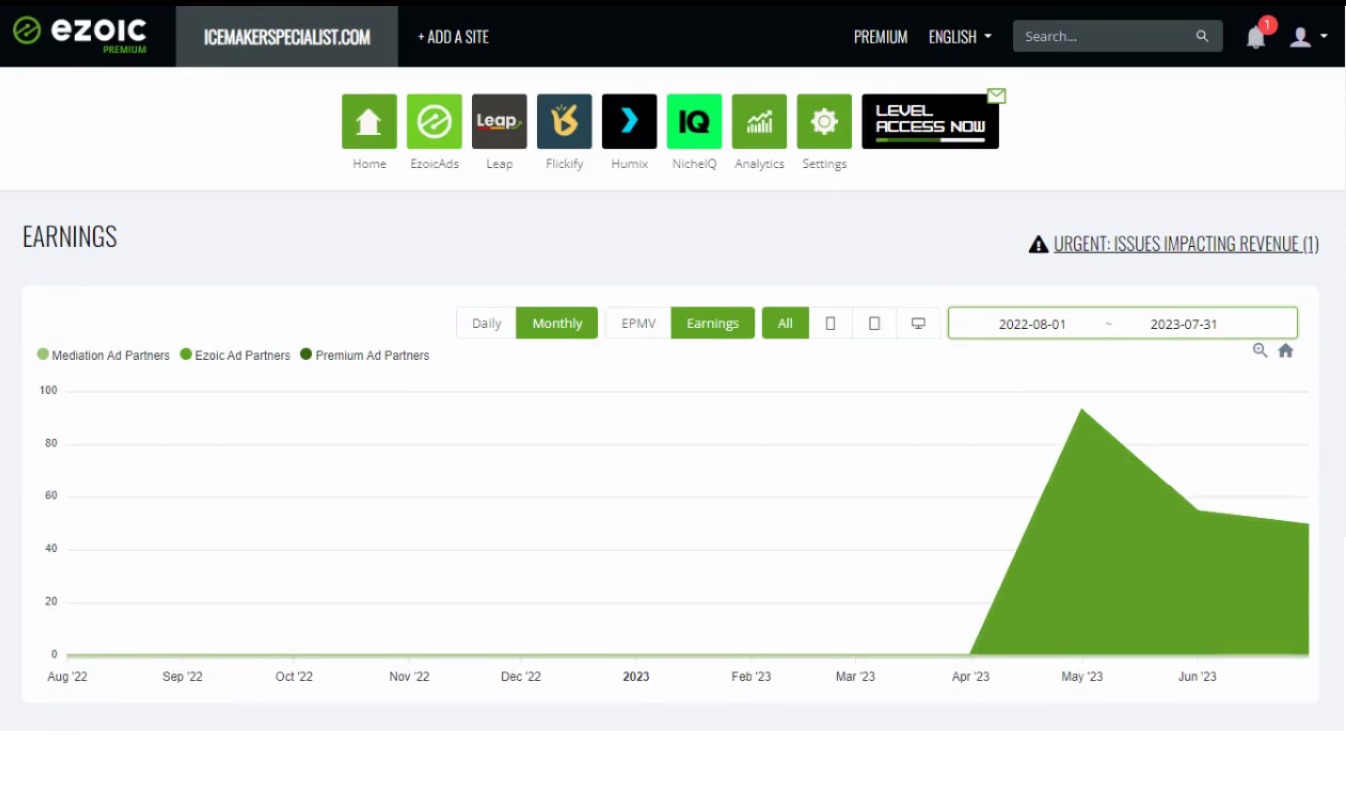The width and height of the screenshot is (1346, 796).
Task: Open the NicheIQ app icon
Action: point(694,122)
